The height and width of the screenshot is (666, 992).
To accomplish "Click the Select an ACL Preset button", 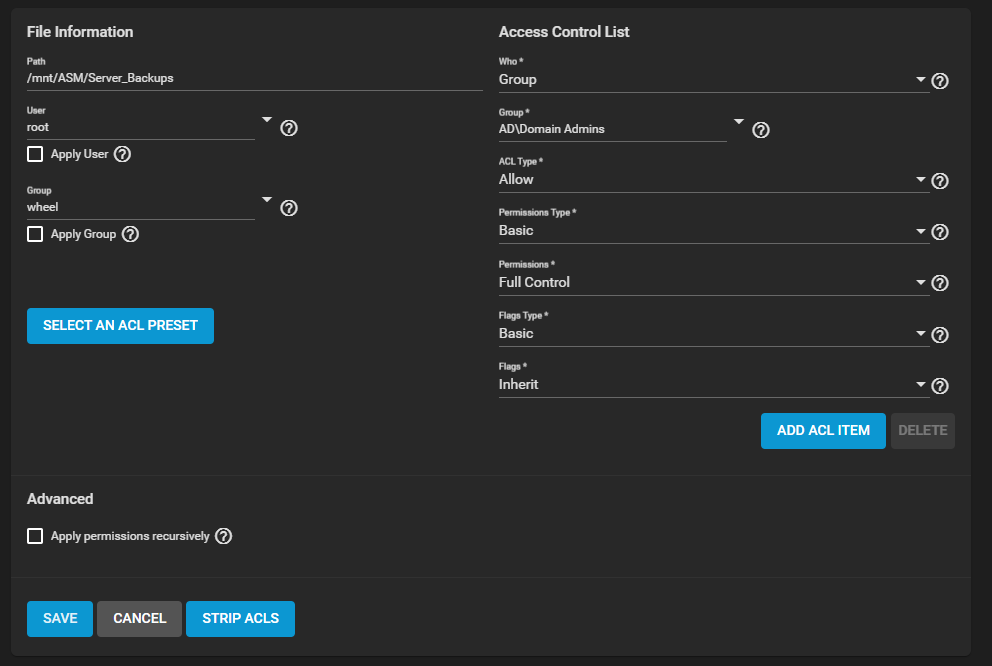I will (120, 326).
